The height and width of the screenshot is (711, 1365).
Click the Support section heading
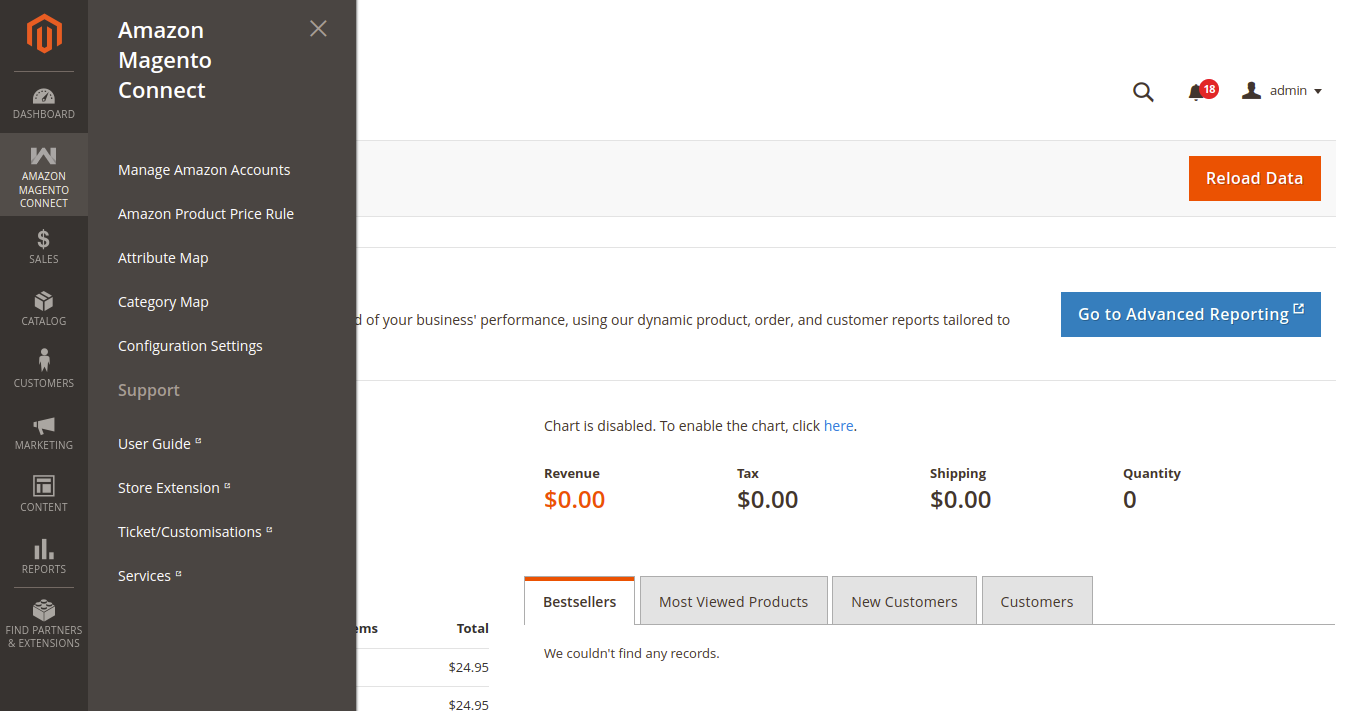(x=149, y=390)
